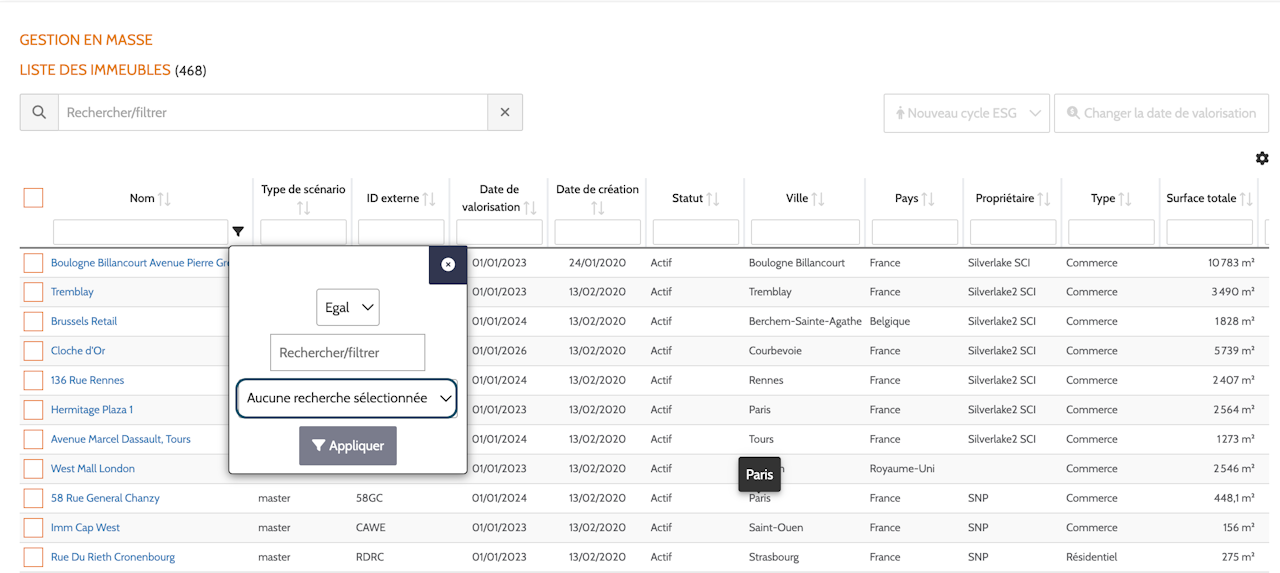This screenshot has height=573, width=1280.
Task: Click the 01/01/2026 valuation date cell
Action: tap(499, 351)
